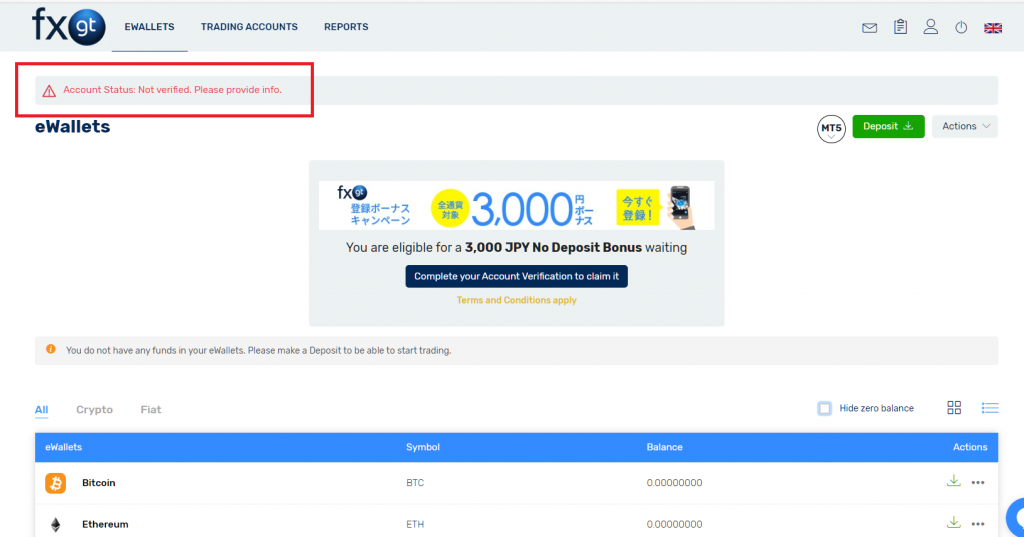Click the account status warning triangle icon
This screenshot has height=537, width=1024.
pos(49,91)
